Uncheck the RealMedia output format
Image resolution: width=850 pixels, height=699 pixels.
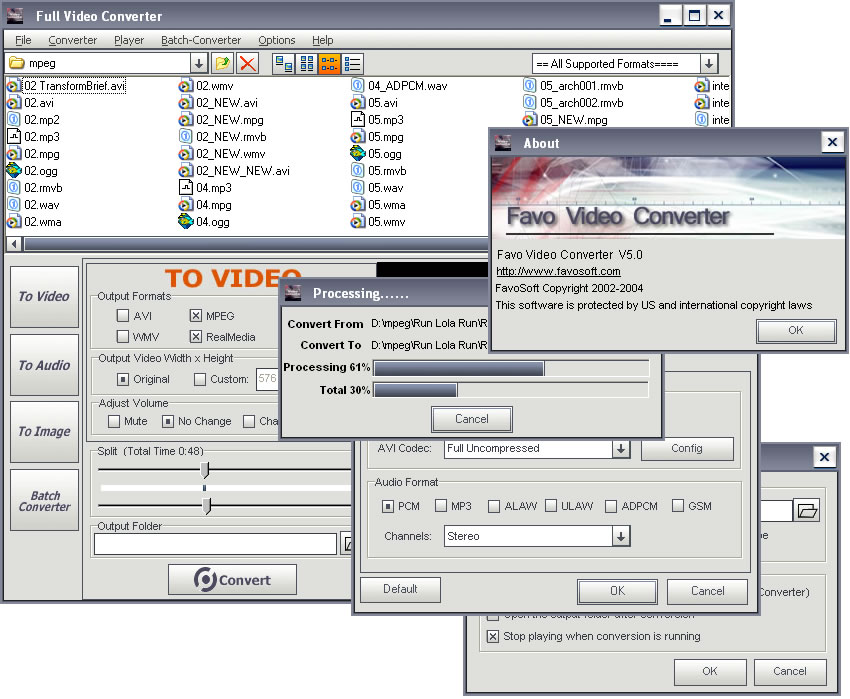pyautogui.click(x=196, y=337)
